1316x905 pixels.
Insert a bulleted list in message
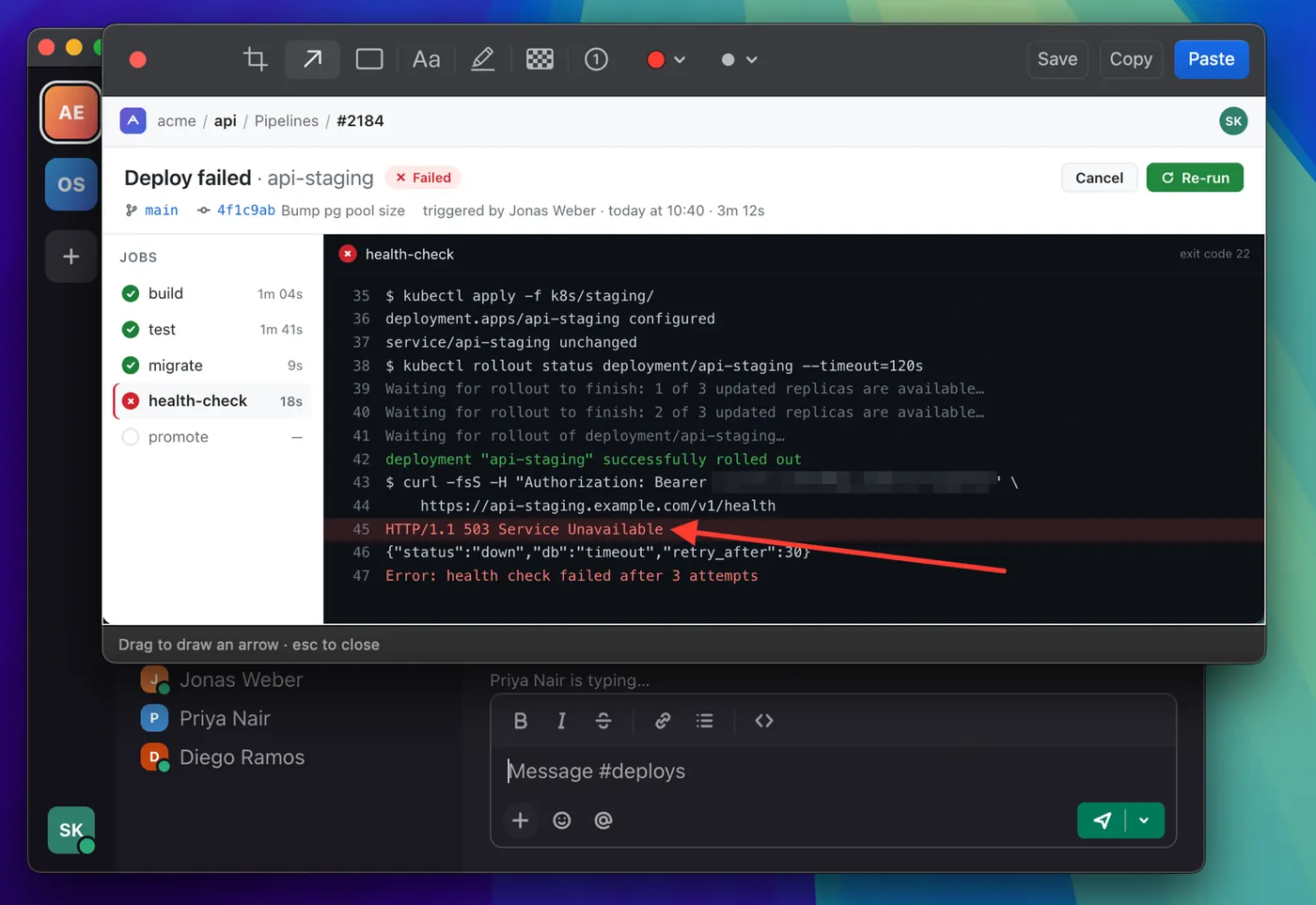click(x=704, y=721)
